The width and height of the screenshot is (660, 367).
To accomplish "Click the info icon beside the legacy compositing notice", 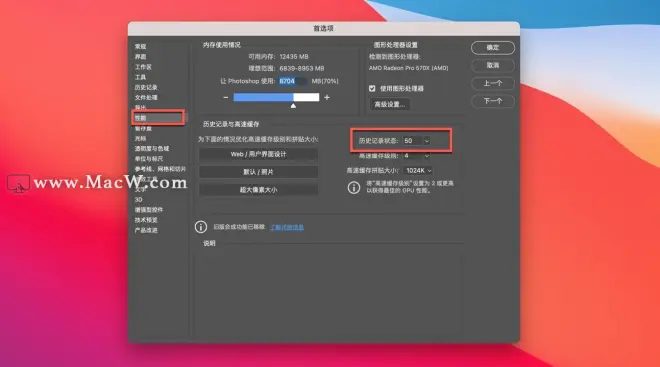I will [201, 227].
